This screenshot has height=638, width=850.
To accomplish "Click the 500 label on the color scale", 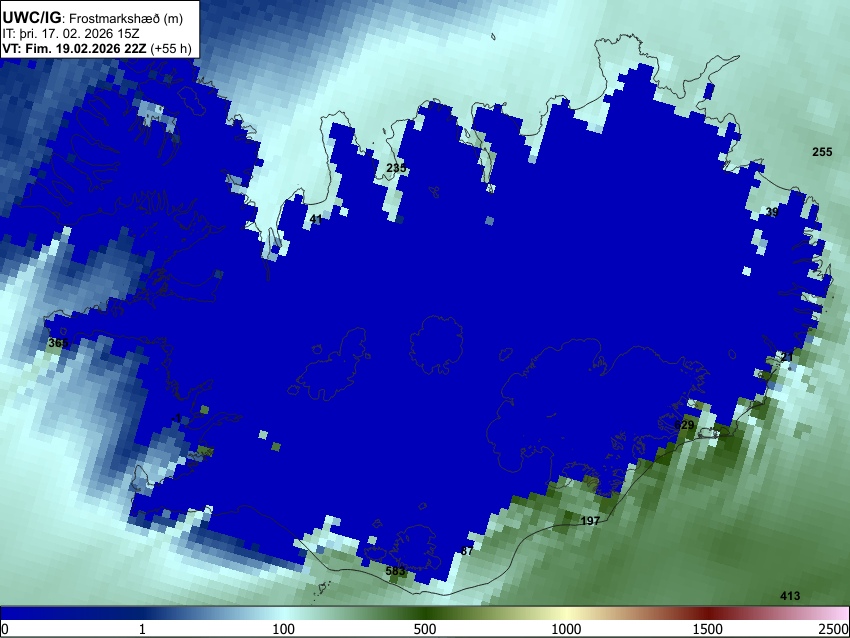I will tap(424, 629).
